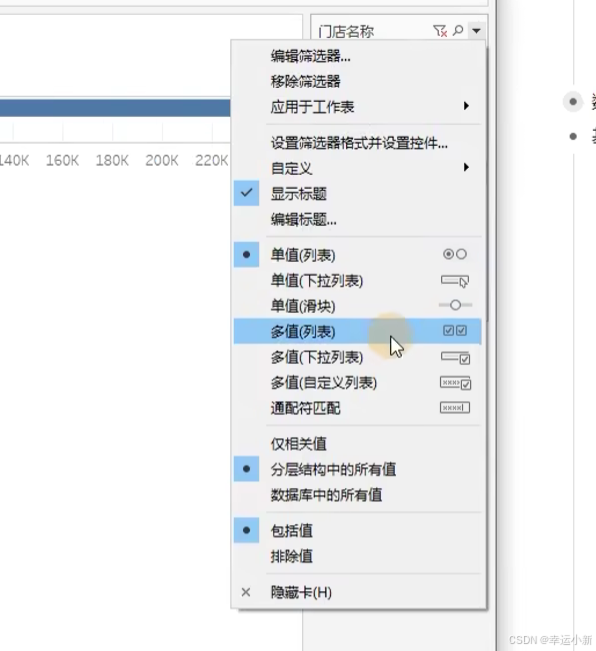Select 单值(下拉列表) filter mode

pos(357,281)
